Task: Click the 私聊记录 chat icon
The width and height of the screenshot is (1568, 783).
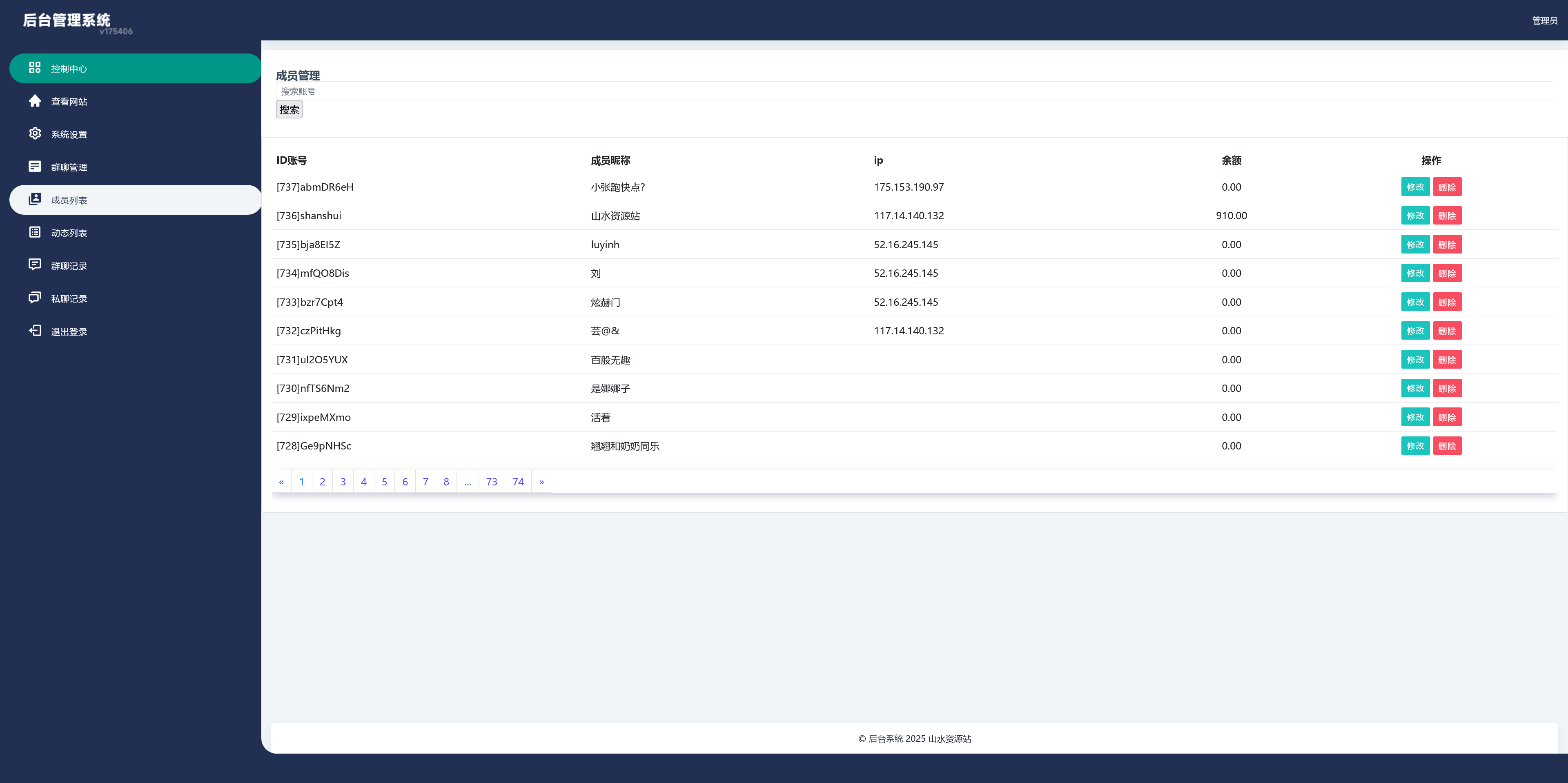Action: coord(35,298)
